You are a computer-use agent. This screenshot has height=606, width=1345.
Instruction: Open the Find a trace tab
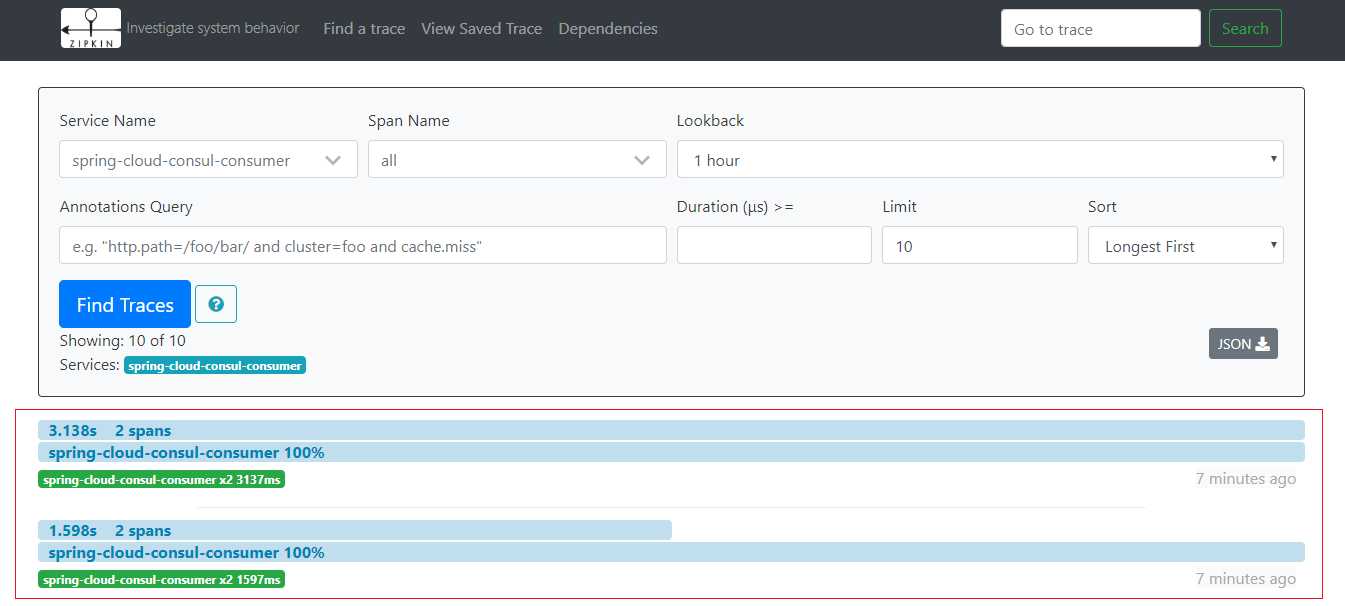coord(364,29)
